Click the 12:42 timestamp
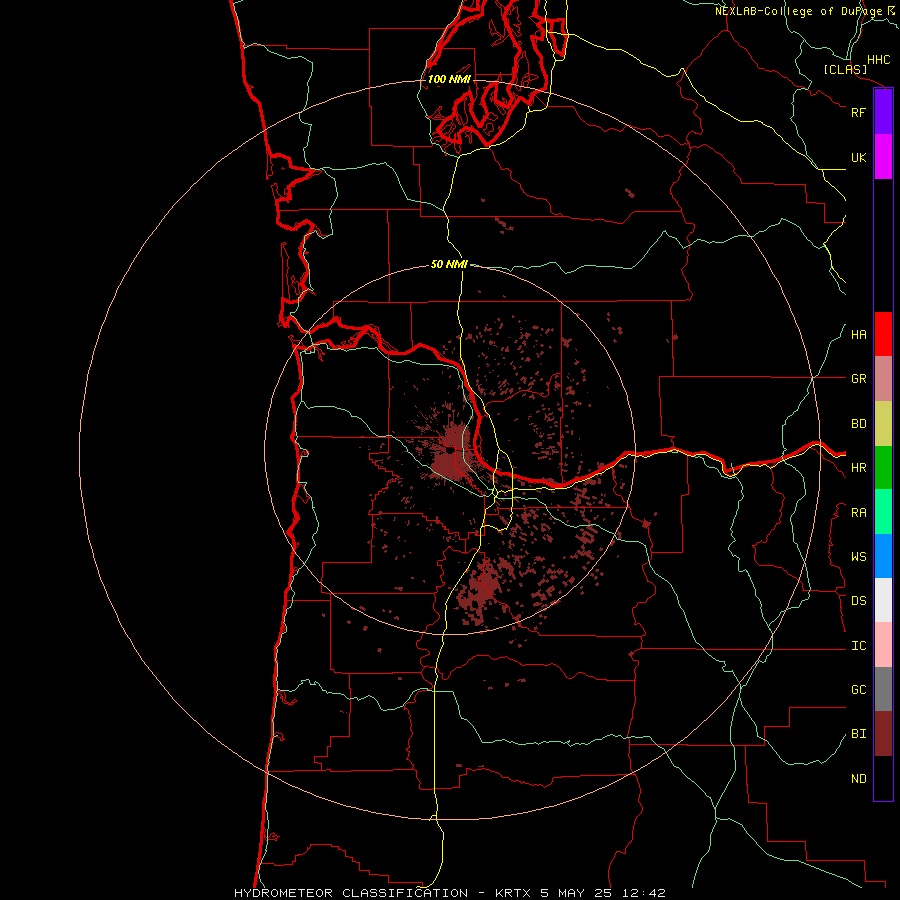 [646, 893]
